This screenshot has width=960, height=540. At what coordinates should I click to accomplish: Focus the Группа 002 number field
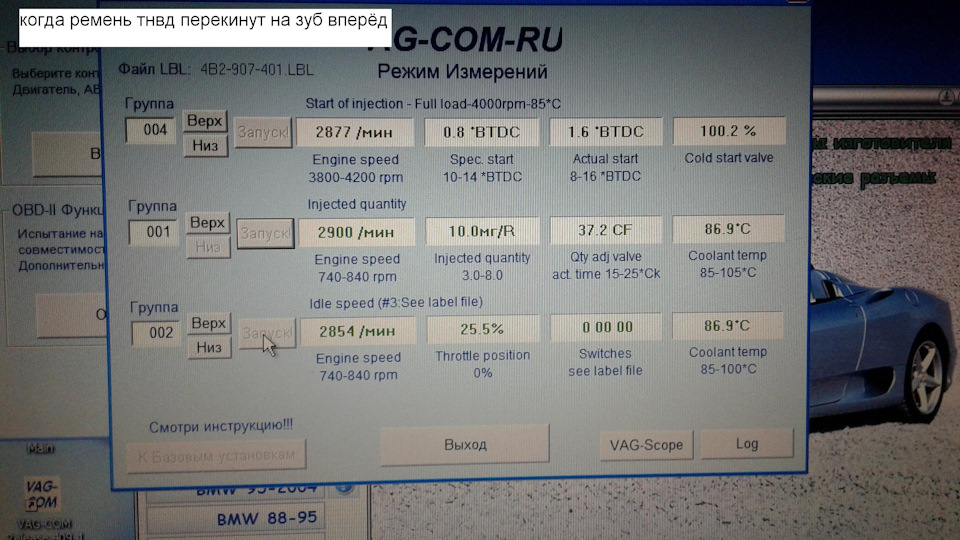tap(157, 333)
